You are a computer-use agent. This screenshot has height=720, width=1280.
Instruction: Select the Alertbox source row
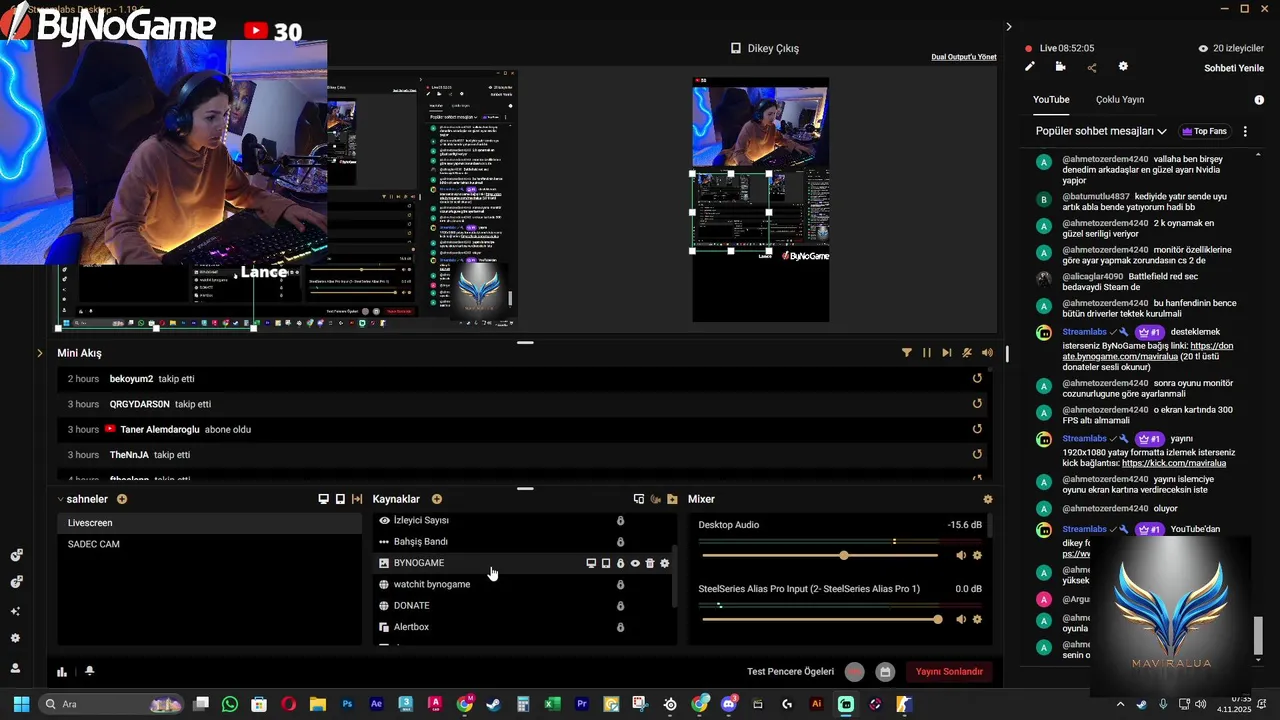[524, 627]
